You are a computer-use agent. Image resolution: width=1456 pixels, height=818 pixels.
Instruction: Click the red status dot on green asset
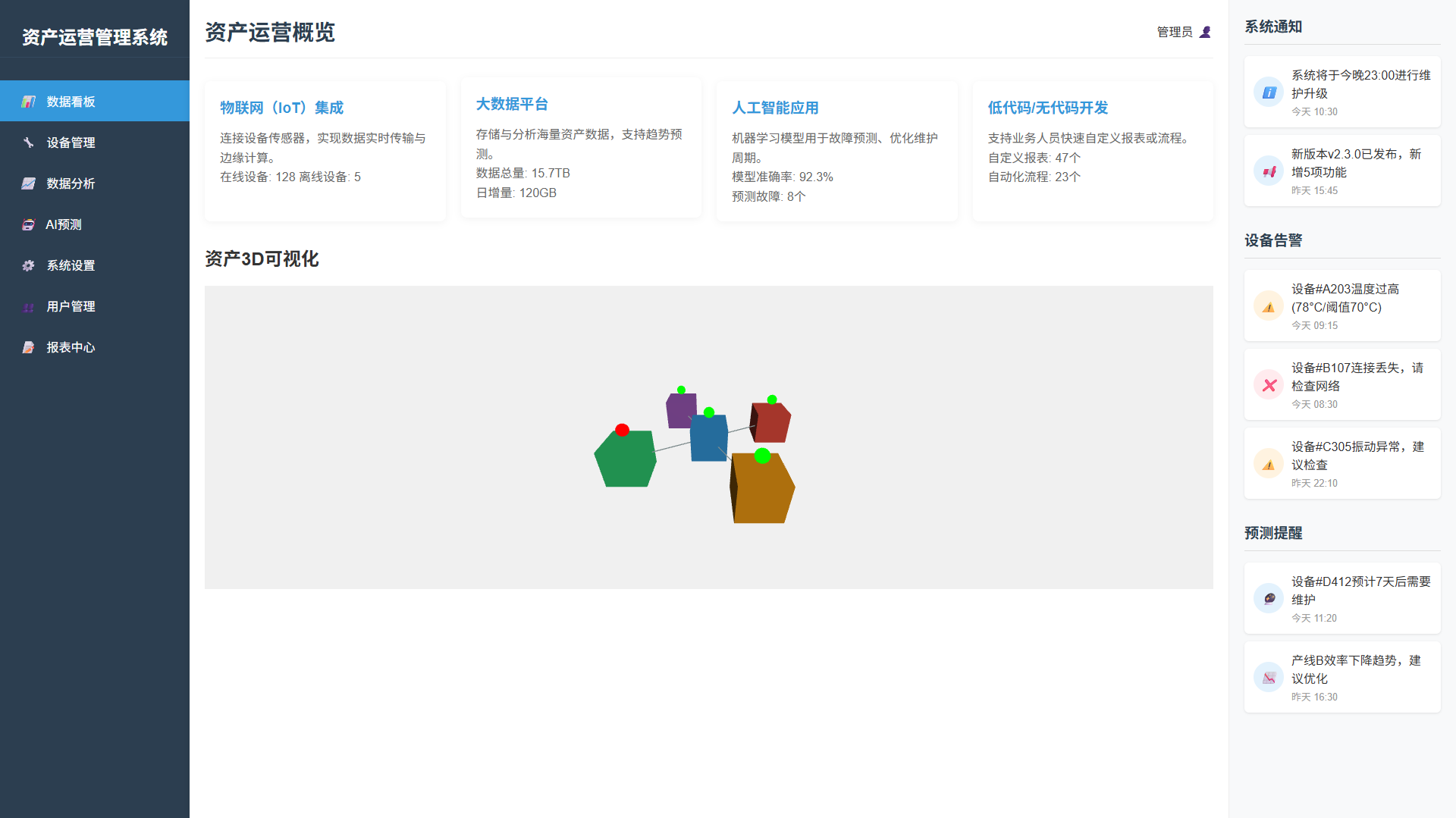pos(622,430)
